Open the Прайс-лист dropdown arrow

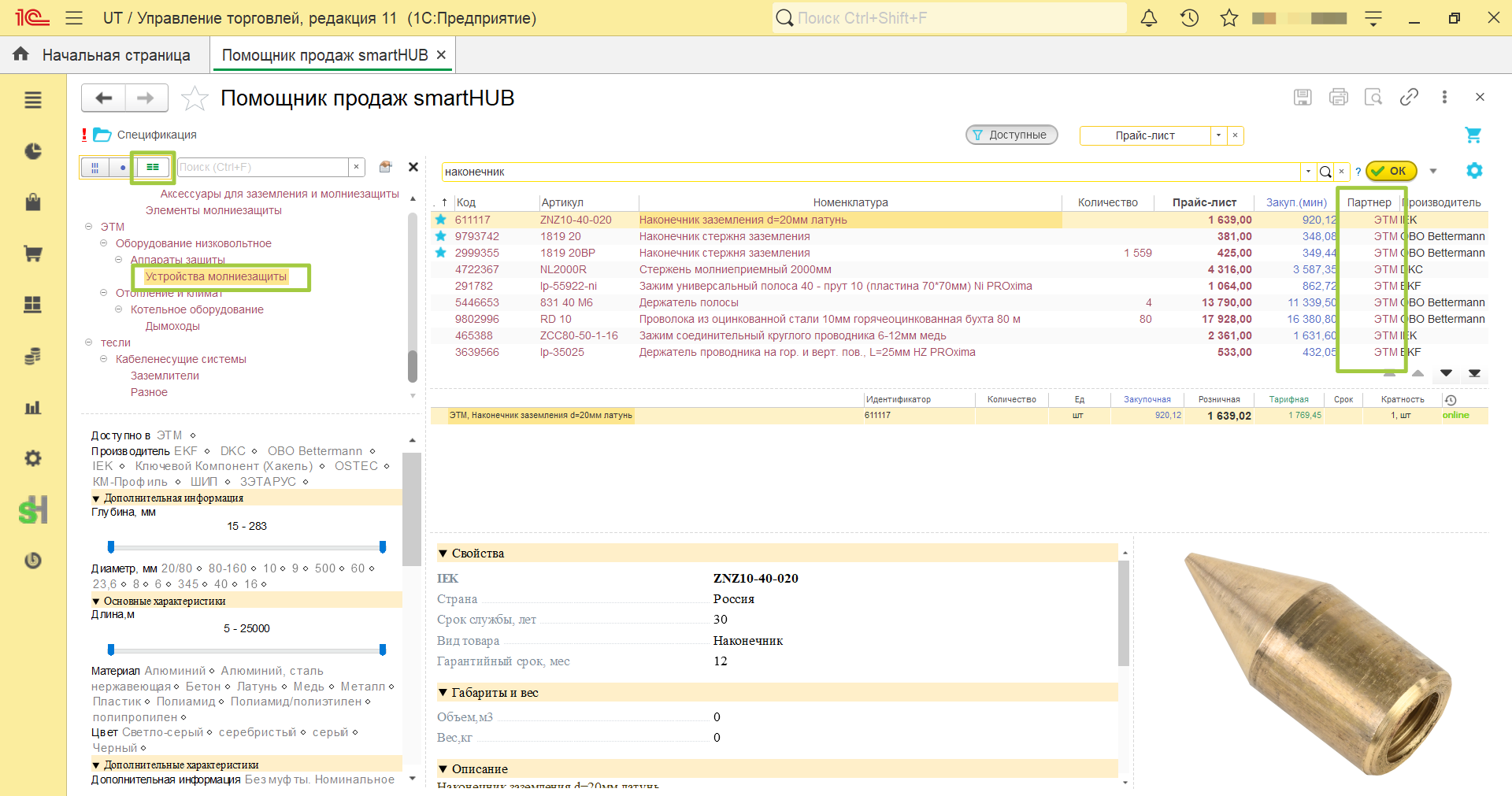click(x=1218, y=135)
